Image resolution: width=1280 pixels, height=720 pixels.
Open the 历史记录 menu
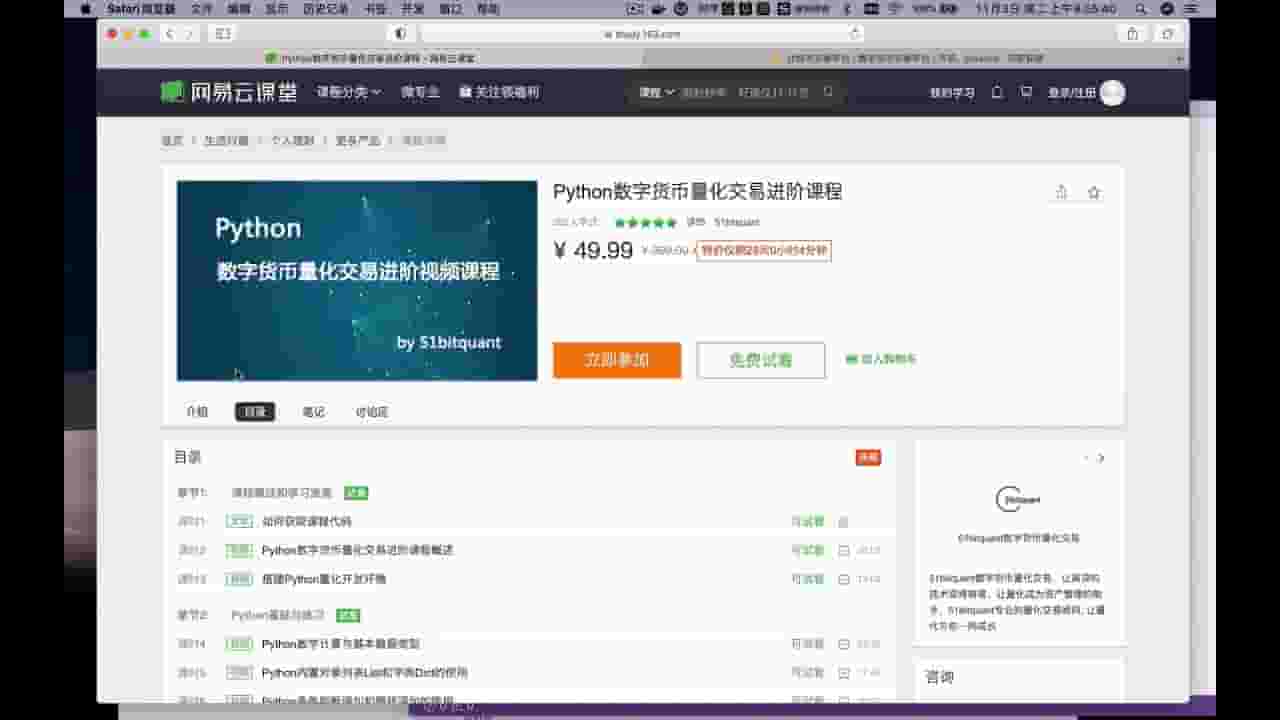point(327,9)
